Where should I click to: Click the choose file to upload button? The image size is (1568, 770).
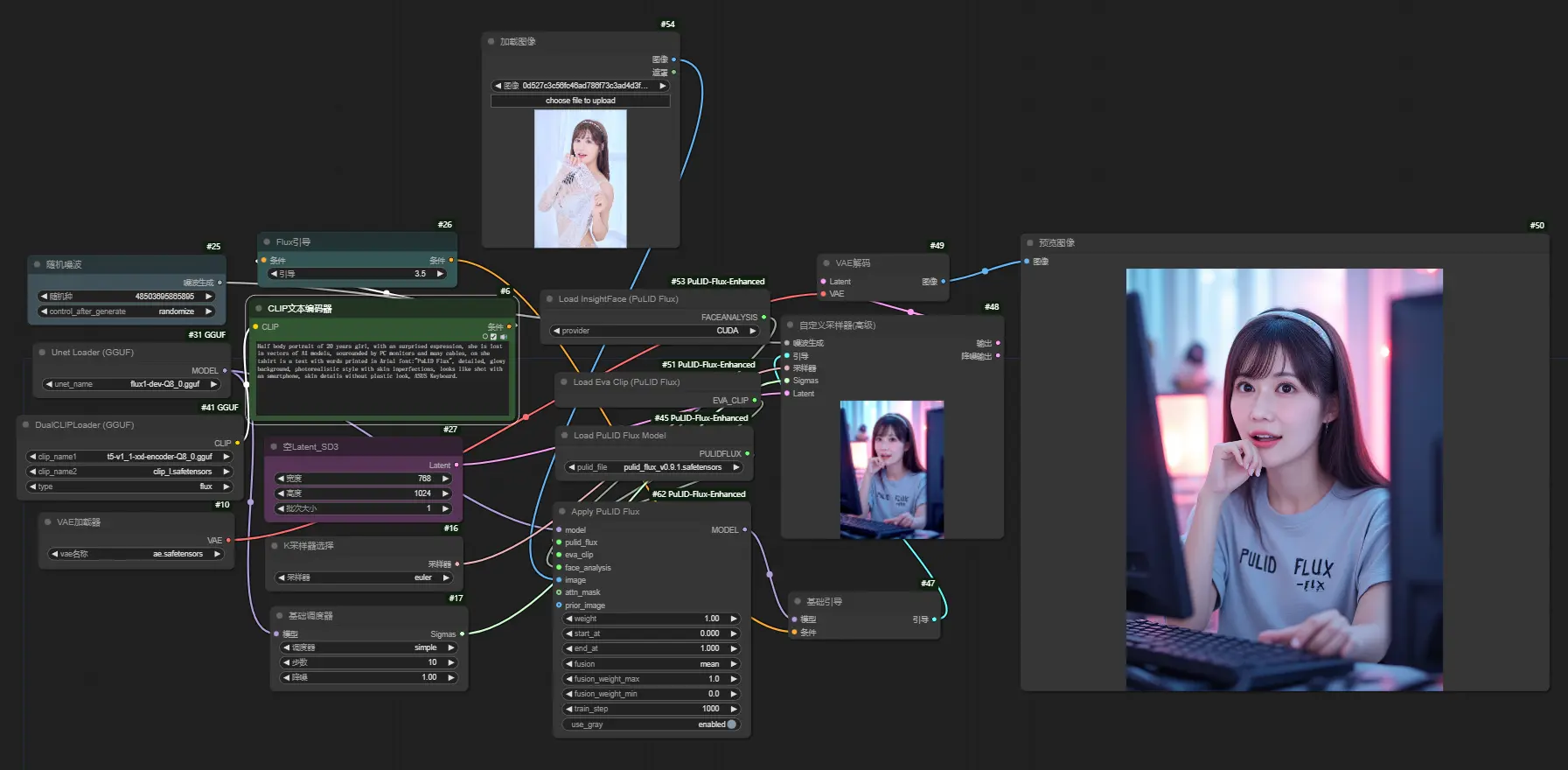pos(581,101)
